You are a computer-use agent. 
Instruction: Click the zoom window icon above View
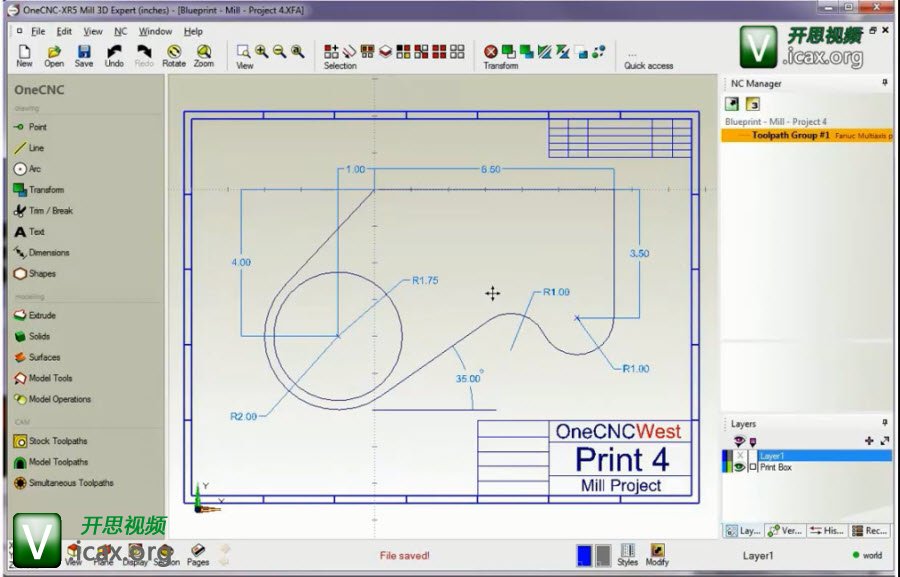[x=243, y=52]
